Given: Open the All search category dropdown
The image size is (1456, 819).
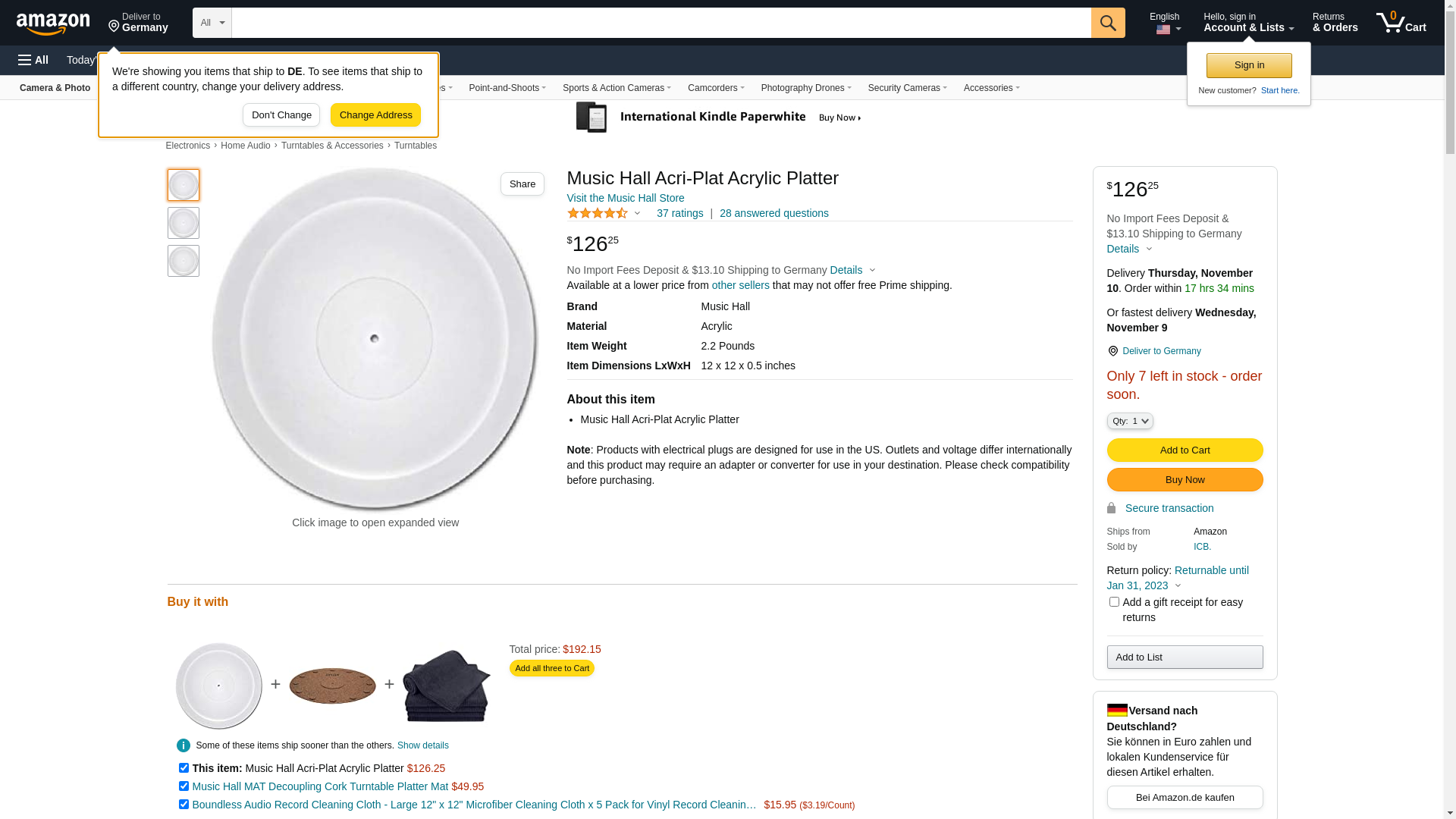Looking at the screenshot, I should [212, 23].
